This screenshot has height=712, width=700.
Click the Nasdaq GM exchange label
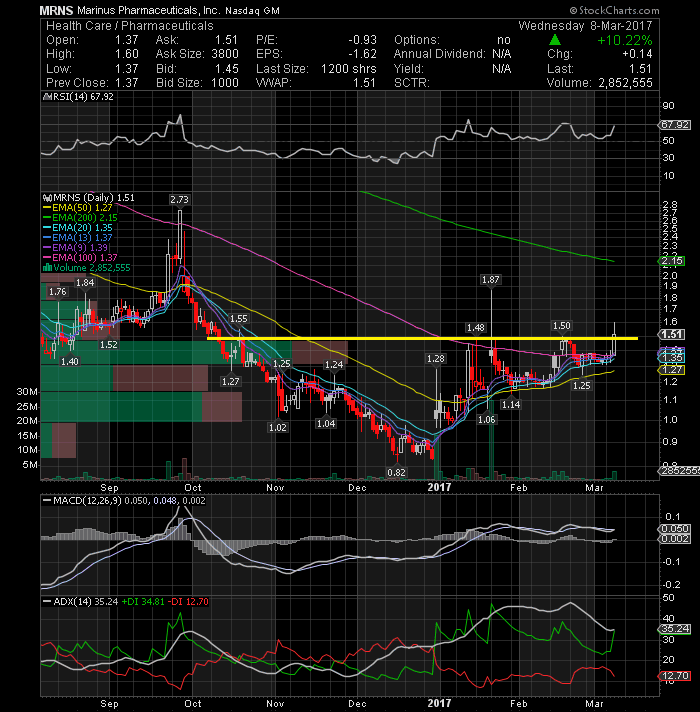pos(252,10)
